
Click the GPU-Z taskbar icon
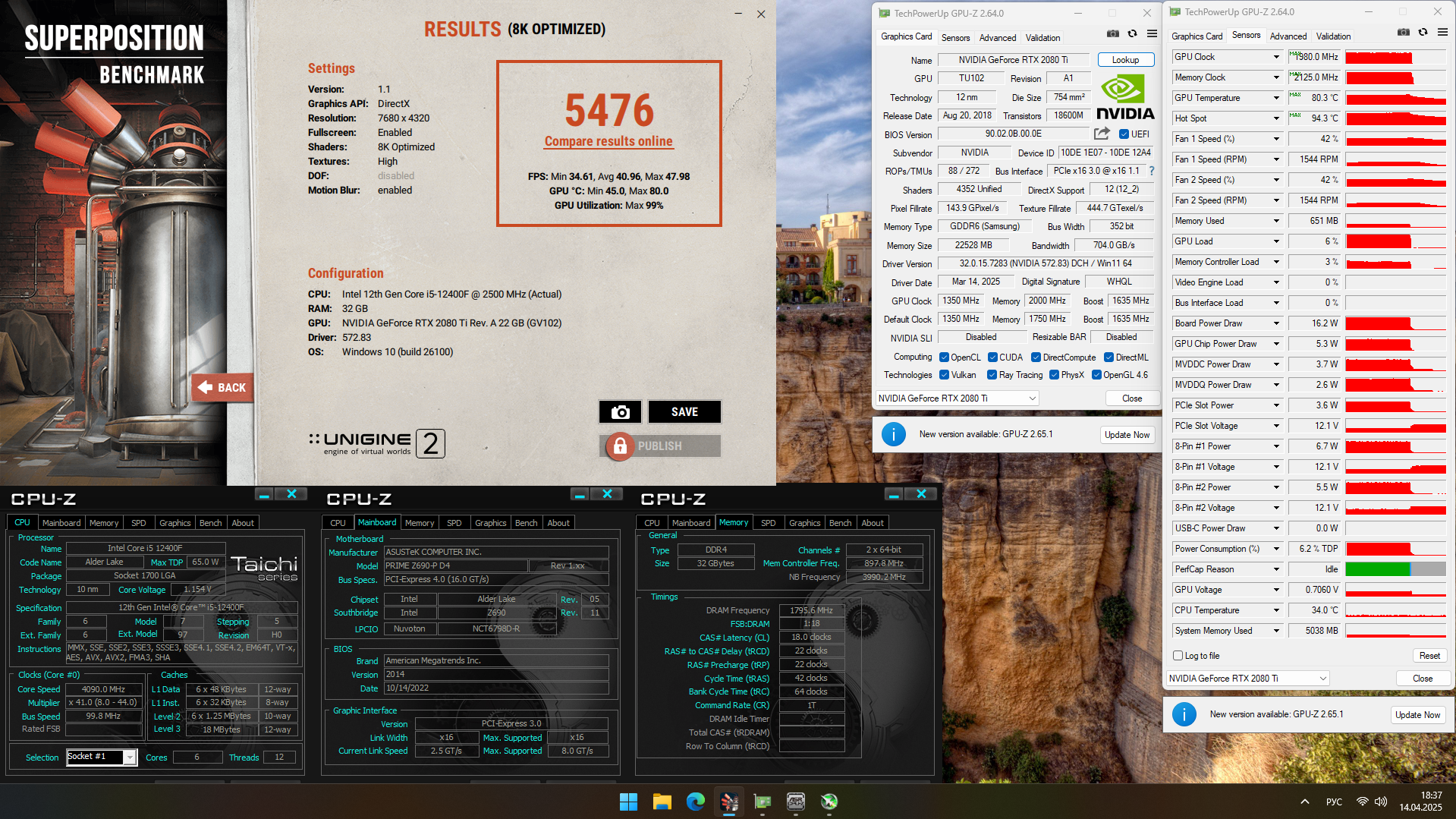point(762,802)
